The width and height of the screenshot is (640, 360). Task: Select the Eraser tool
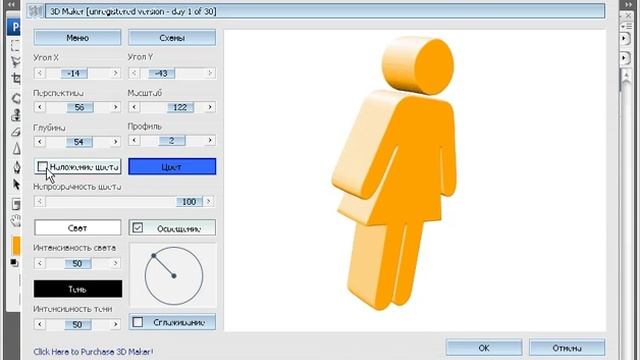16,132
